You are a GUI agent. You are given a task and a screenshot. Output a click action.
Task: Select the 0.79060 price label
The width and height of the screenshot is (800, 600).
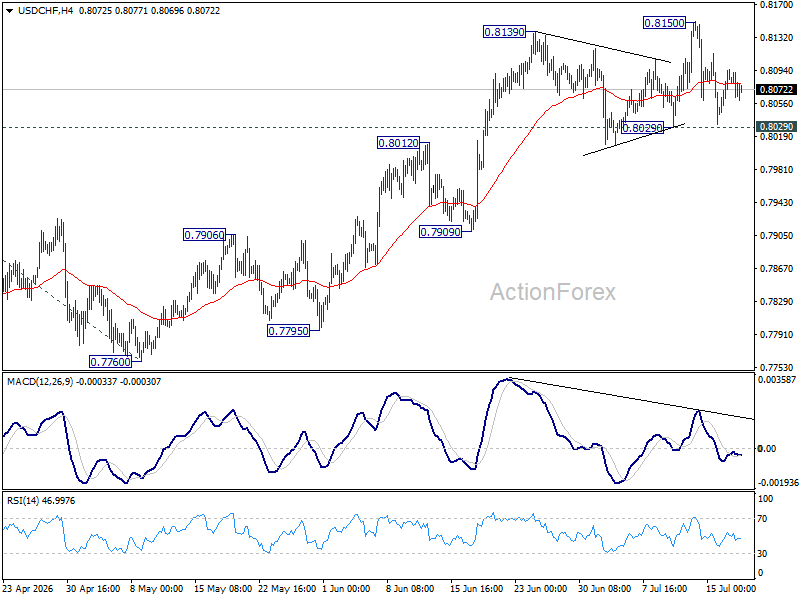pos(204,235)
